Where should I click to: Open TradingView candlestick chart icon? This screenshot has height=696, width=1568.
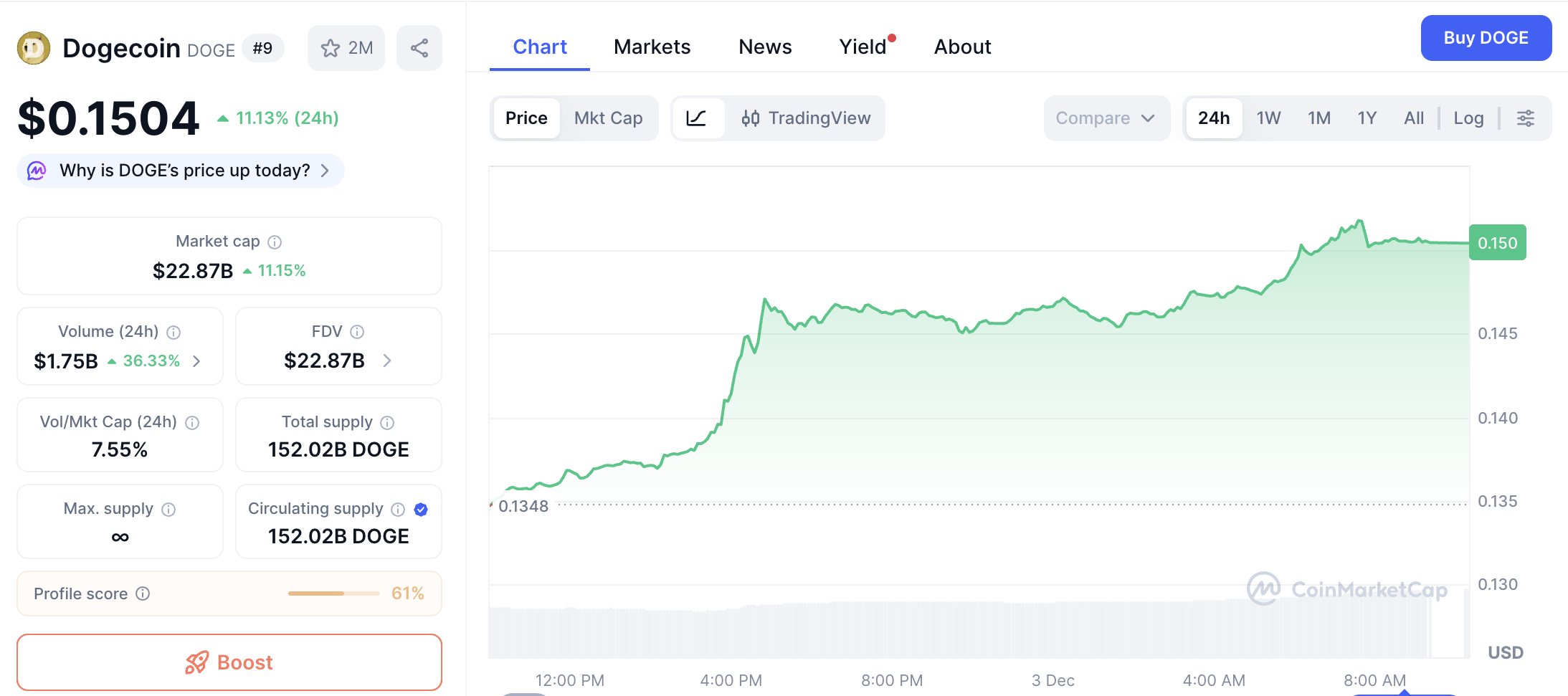click(751, 118)
